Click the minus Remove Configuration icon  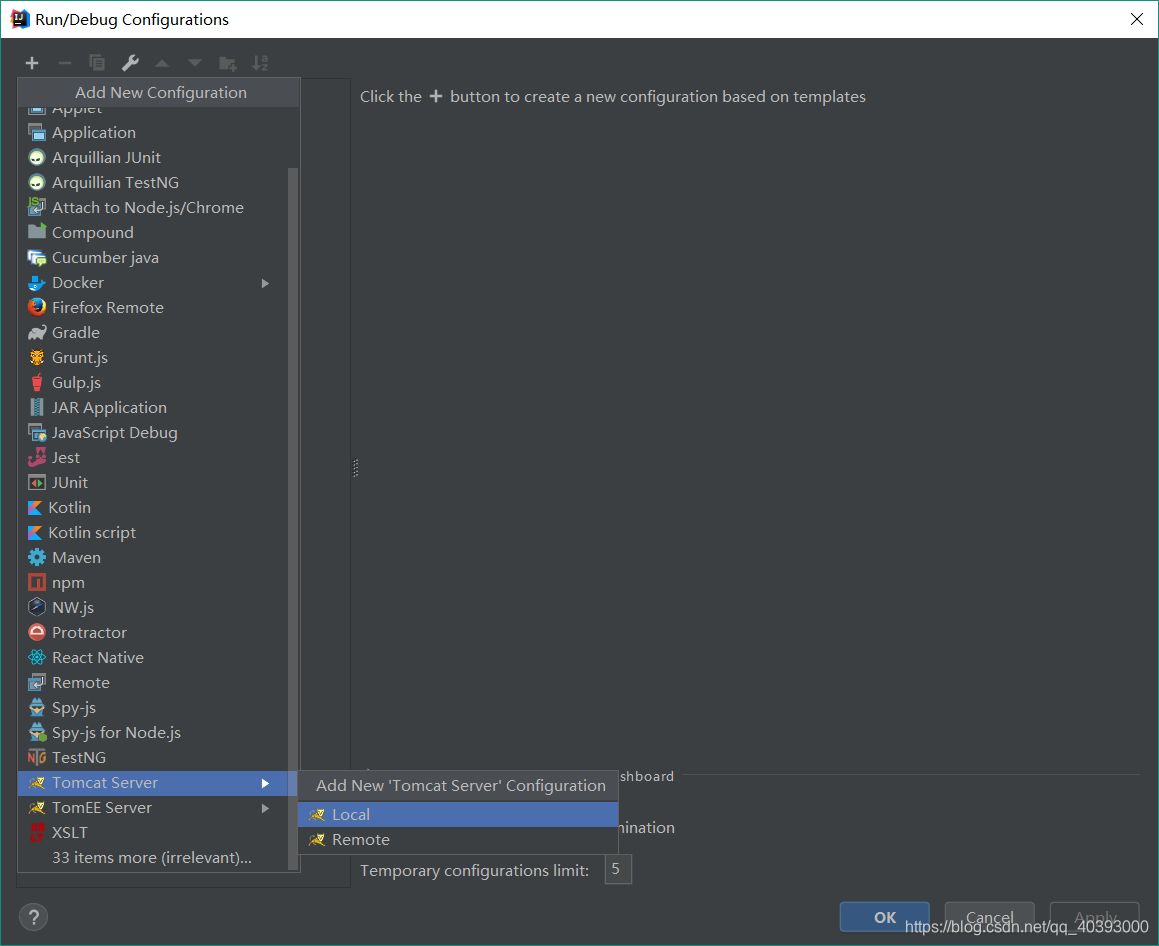64,64
